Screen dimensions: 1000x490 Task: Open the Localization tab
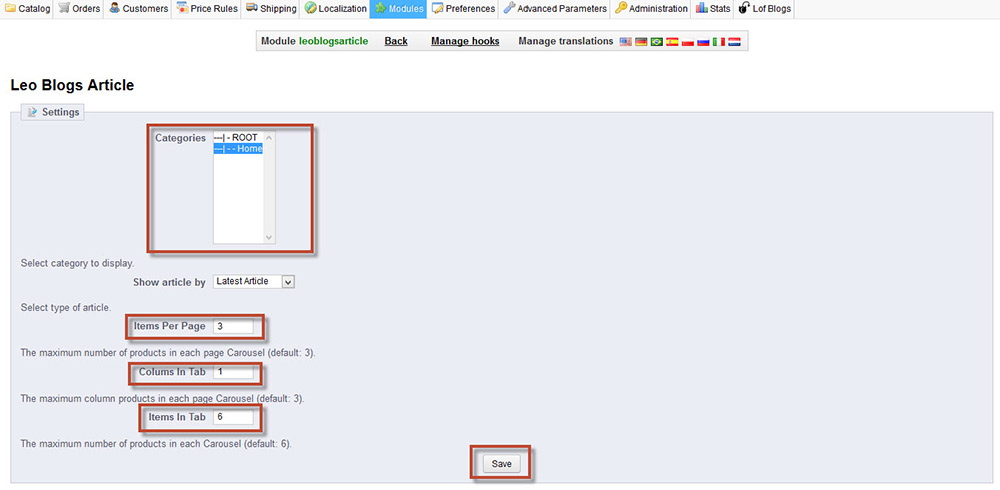335,9
